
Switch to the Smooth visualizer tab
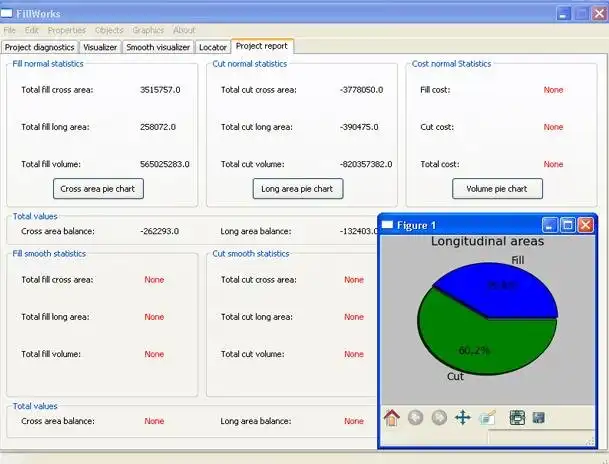click(158, 47)
